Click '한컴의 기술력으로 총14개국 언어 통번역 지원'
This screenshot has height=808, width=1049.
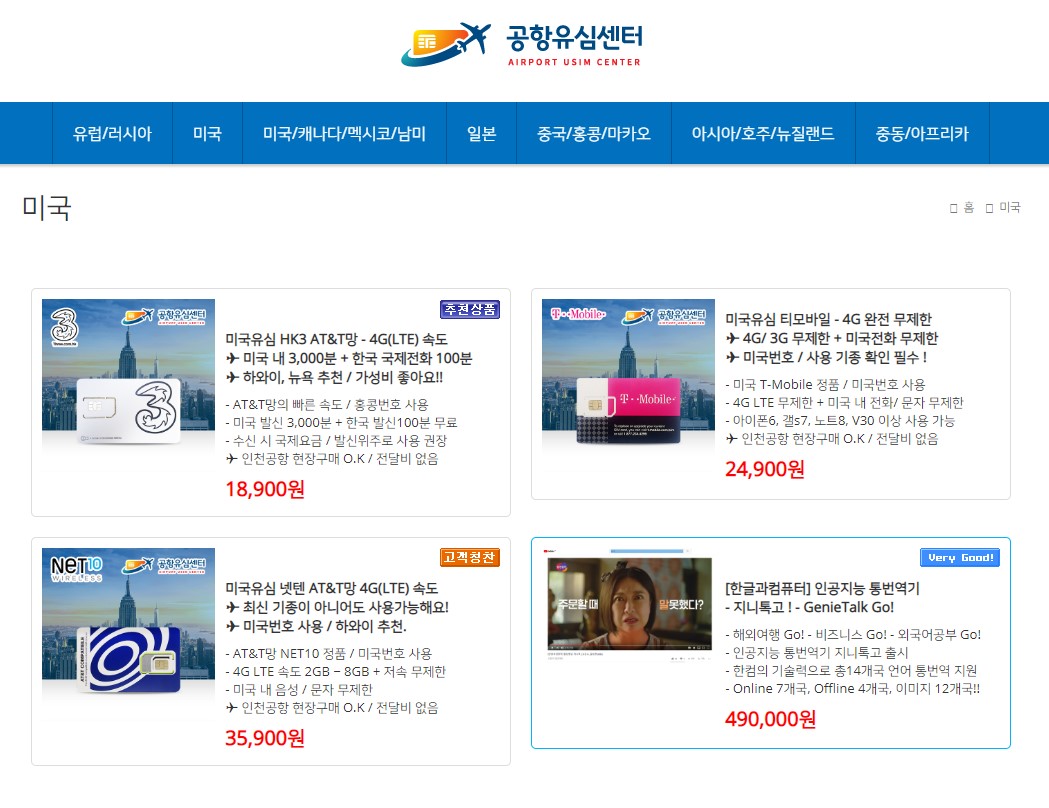(855, 671)
